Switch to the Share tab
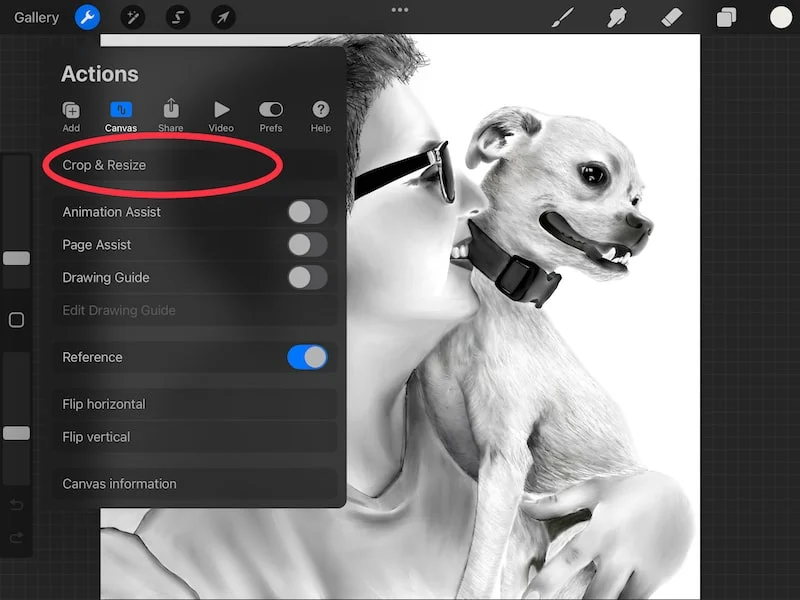The height and width of the screenshot is (600, 800). (170, 117)
